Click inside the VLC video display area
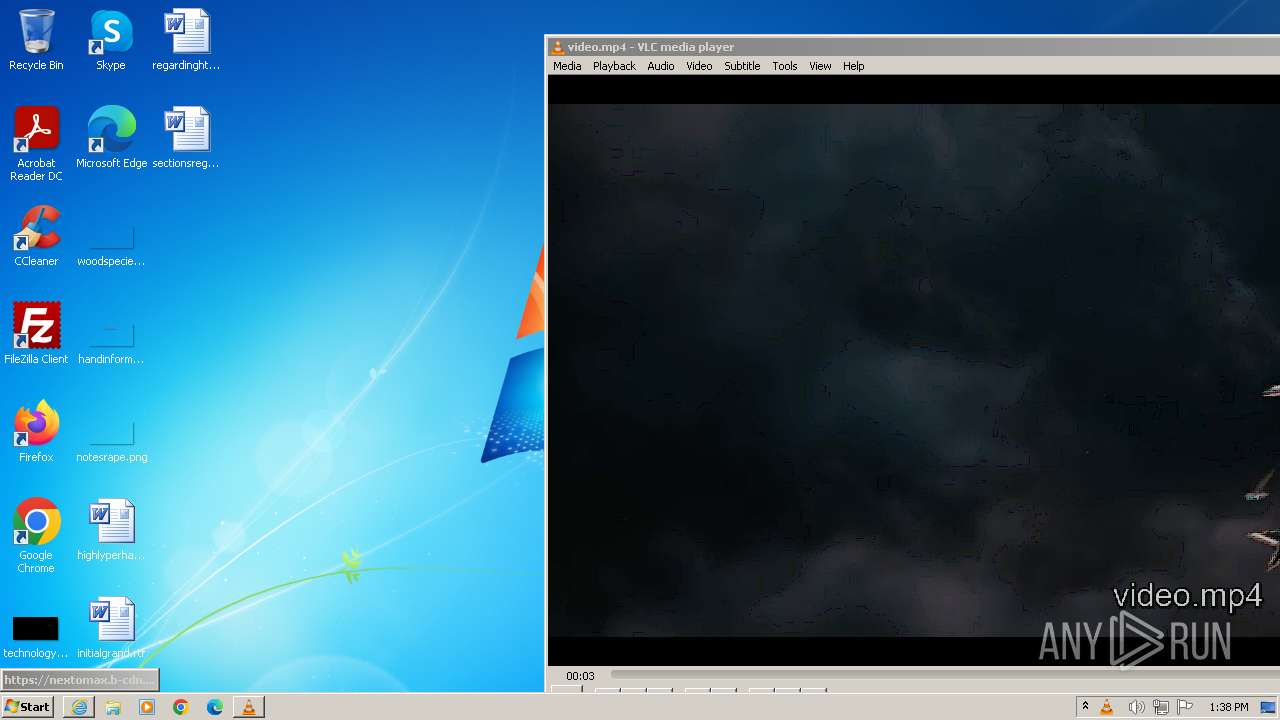This screenshot has height=720, width=1280. point(914,370)
